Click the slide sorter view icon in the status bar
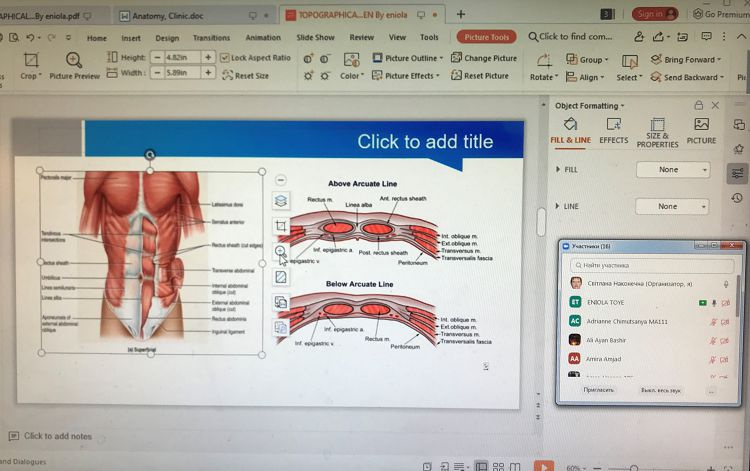This screenshot has width=750, height=471. tap(498, 467)
